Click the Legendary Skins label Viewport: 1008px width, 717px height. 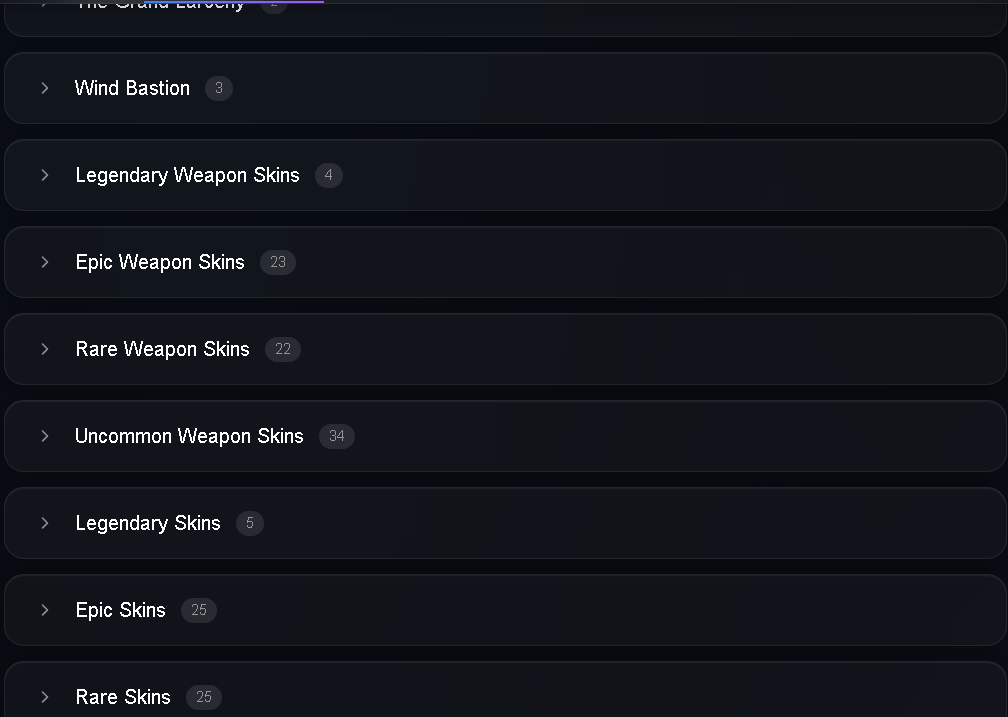coord(148,523)
